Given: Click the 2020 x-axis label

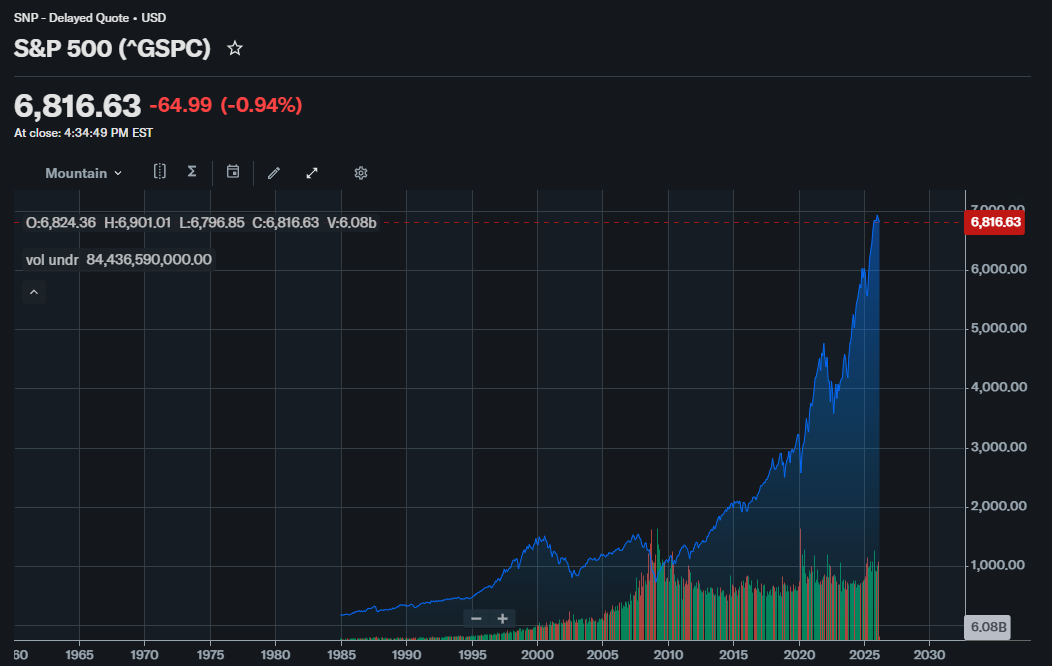Looking at the screenshot, I should [799, 655].
